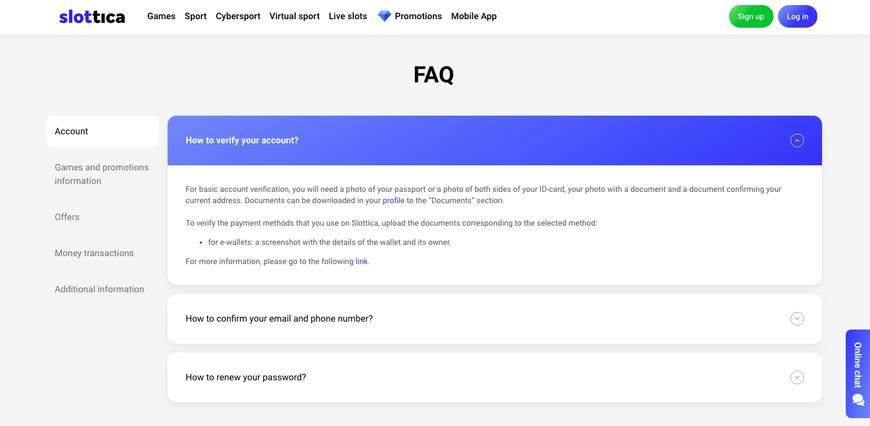Expand 'How to renew your password?' chevron
870x426 pixels.
coord(797,378)
